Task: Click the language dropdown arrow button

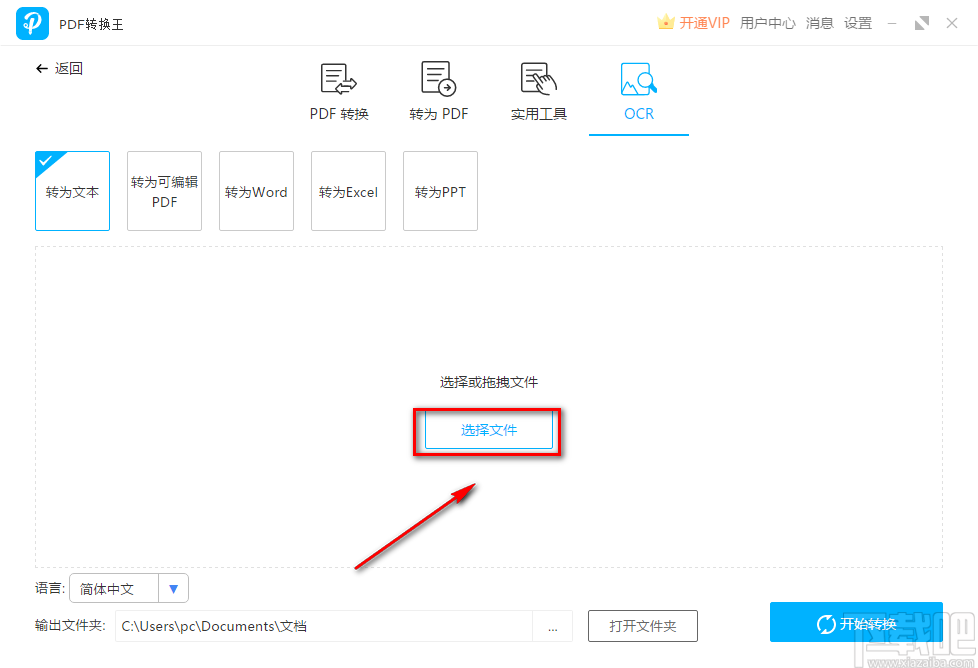Action: tap(173, 588)
